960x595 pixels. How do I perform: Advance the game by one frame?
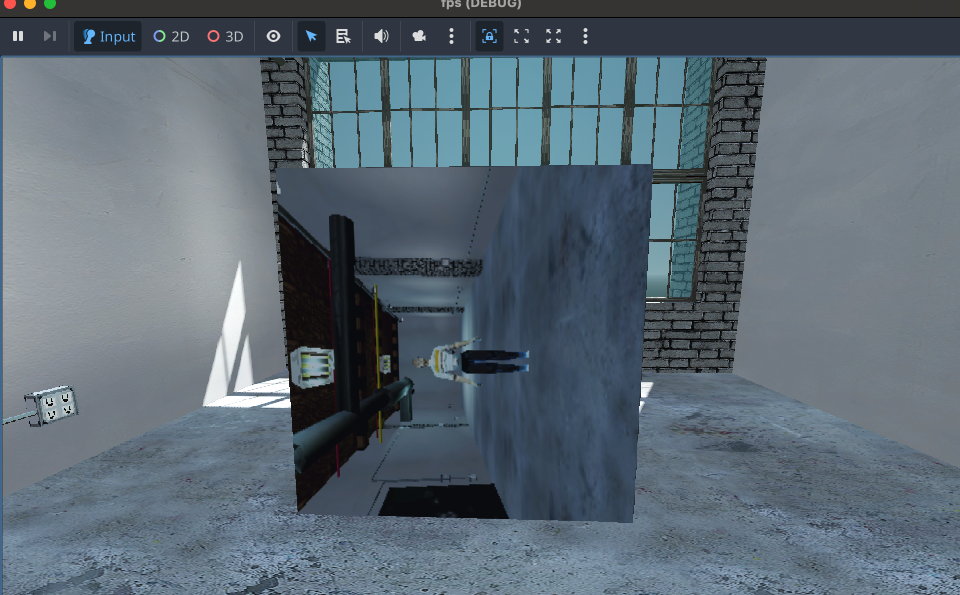point(48,36)
